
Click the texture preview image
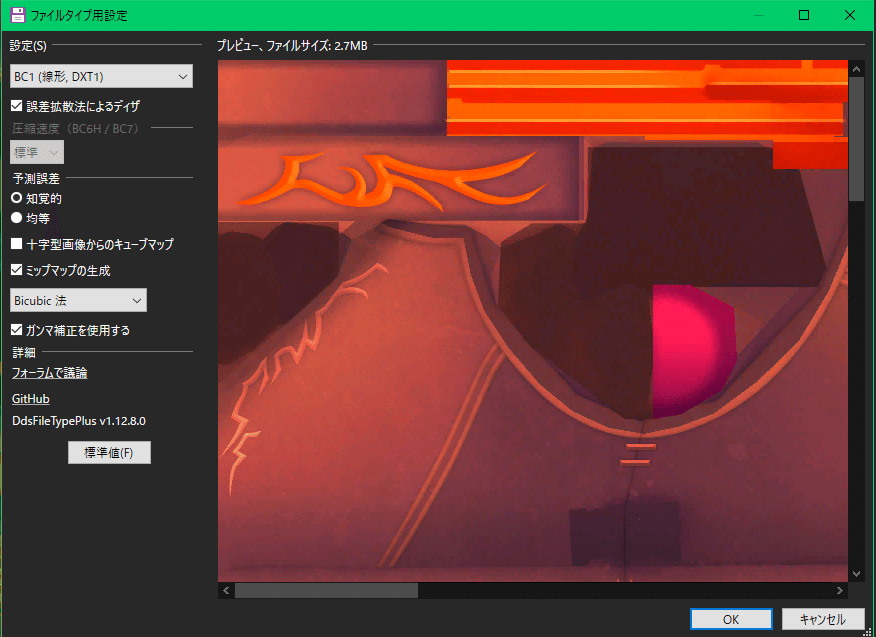(x=533, y=321)
